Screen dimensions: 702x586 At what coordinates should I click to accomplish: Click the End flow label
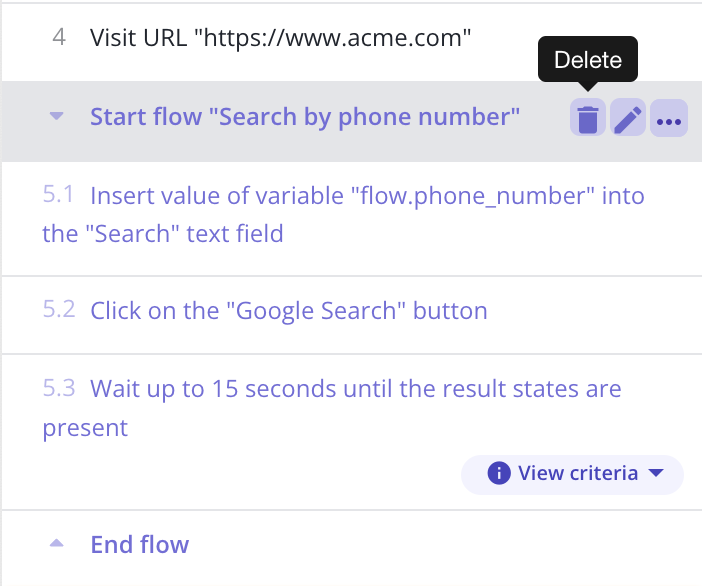click(x=139, y=545)
